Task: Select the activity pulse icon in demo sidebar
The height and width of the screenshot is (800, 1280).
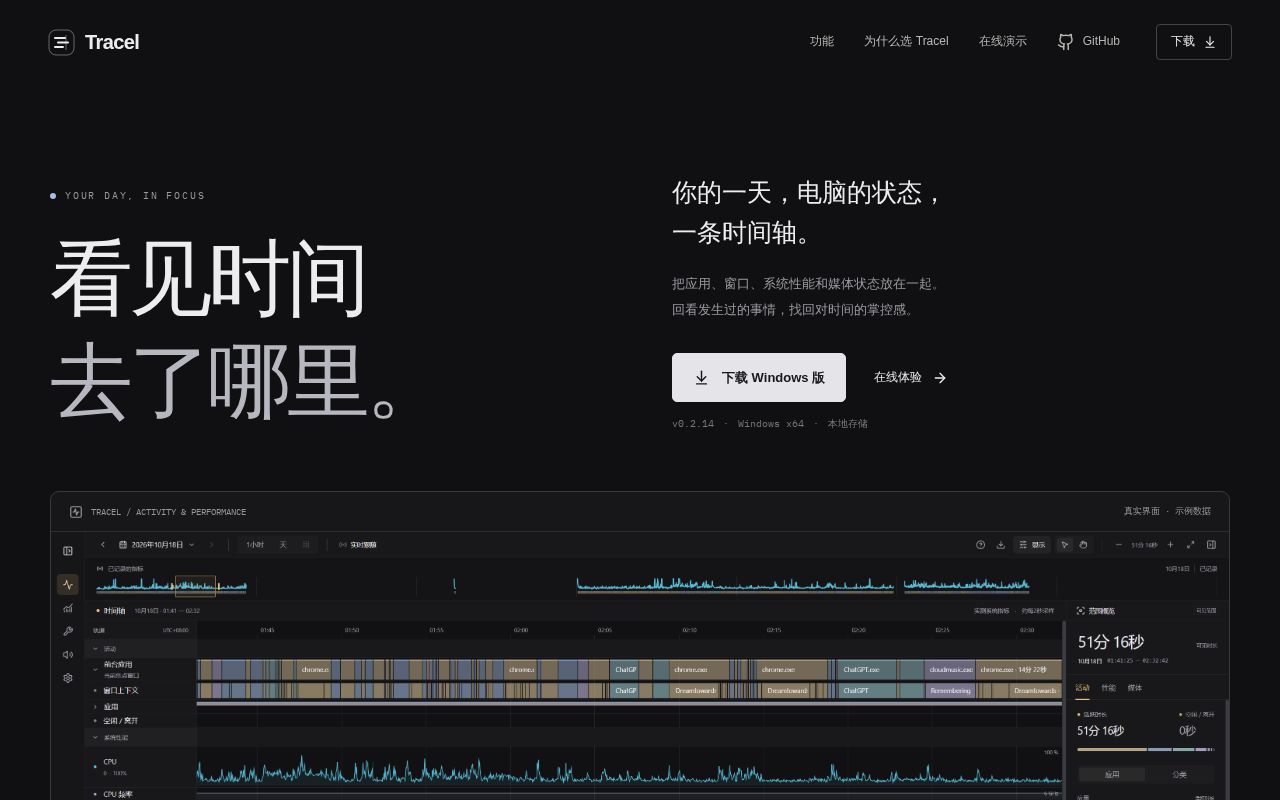Action: click(68, 584)
